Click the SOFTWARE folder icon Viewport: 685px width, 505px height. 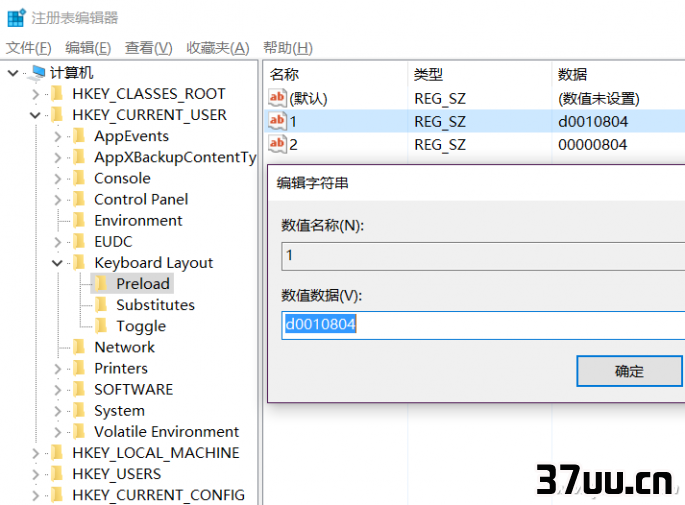click(79, 389)
